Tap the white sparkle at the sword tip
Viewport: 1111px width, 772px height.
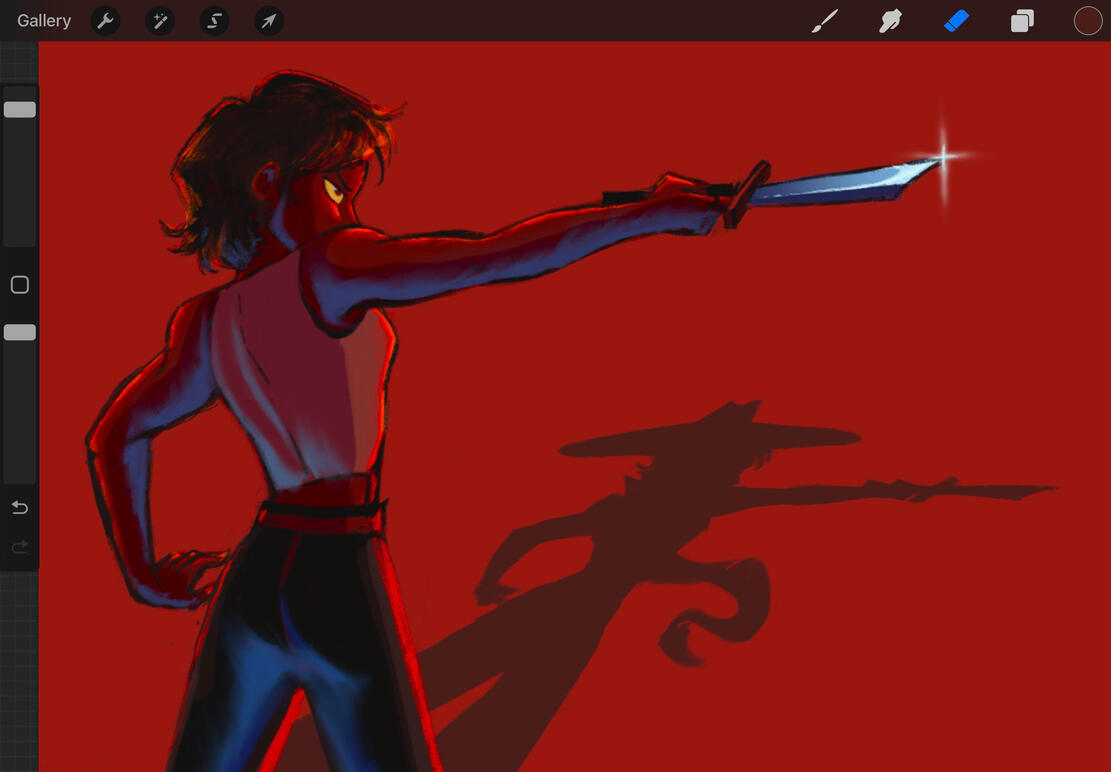(x=944, y=157)
